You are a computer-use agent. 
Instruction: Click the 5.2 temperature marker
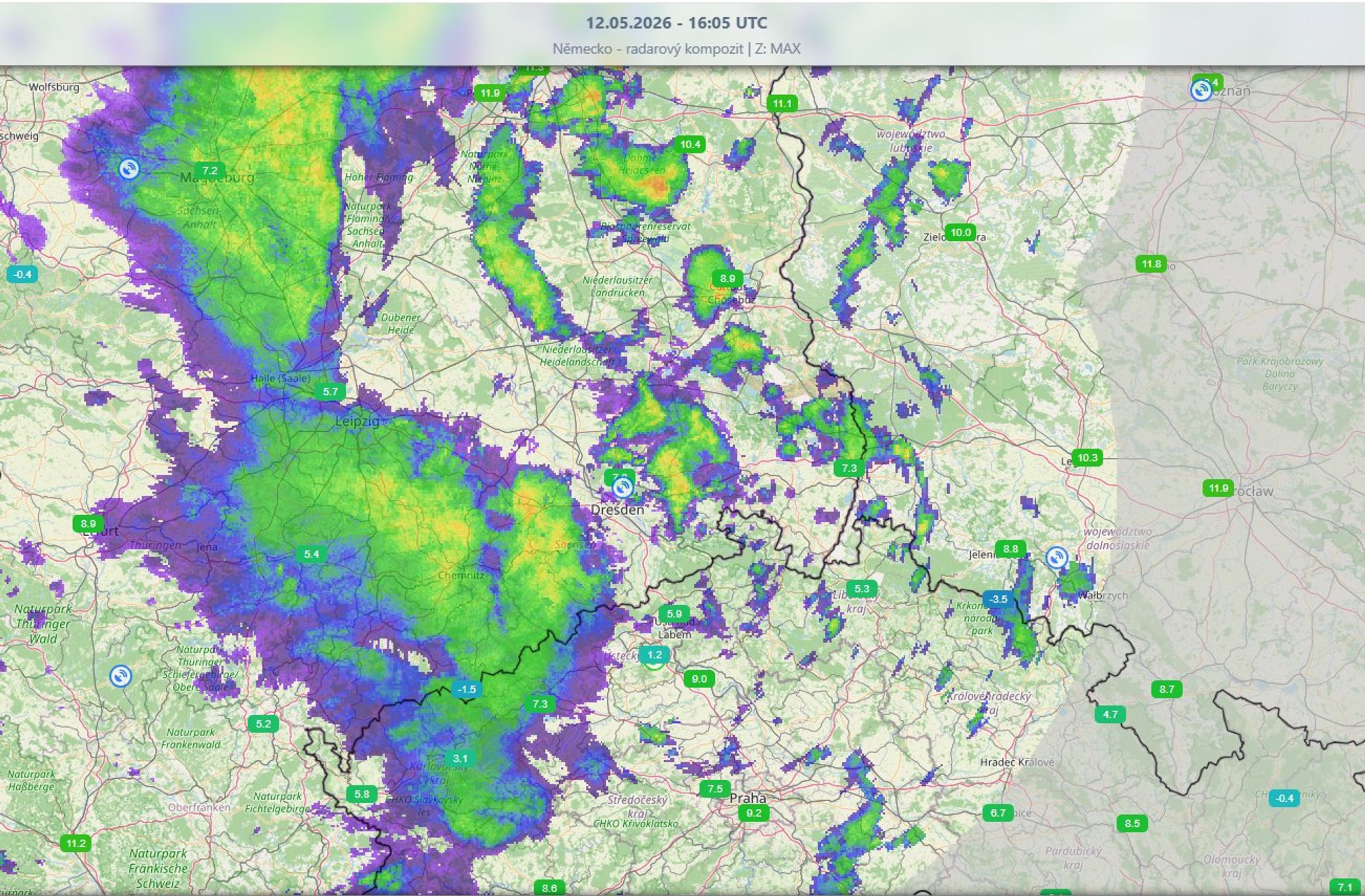263,723
